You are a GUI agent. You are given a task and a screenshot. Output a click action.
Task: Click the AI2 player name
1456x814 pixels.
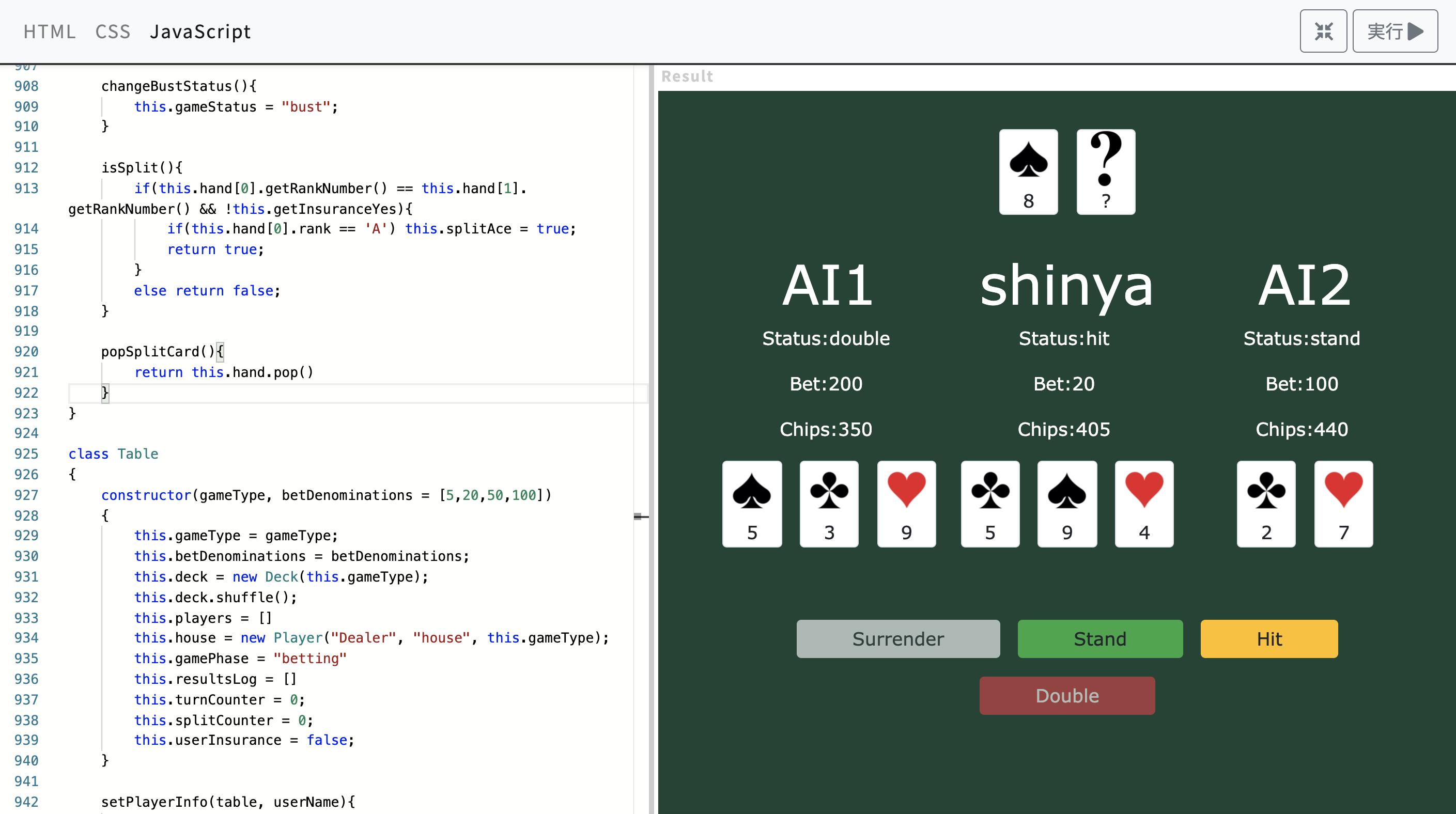point(1304,285)
